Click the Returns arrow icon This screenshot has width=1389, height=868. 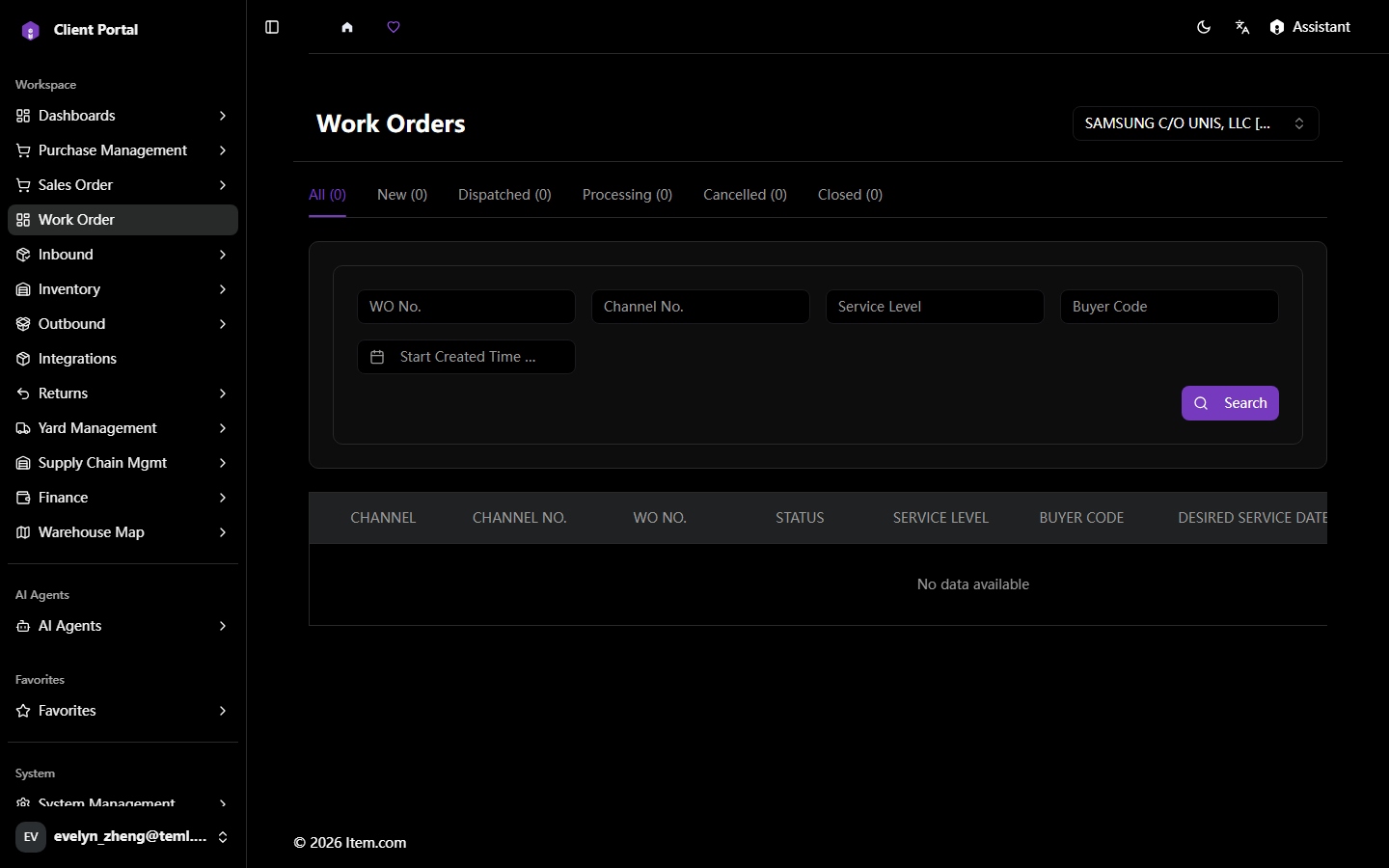coord(23,393)
